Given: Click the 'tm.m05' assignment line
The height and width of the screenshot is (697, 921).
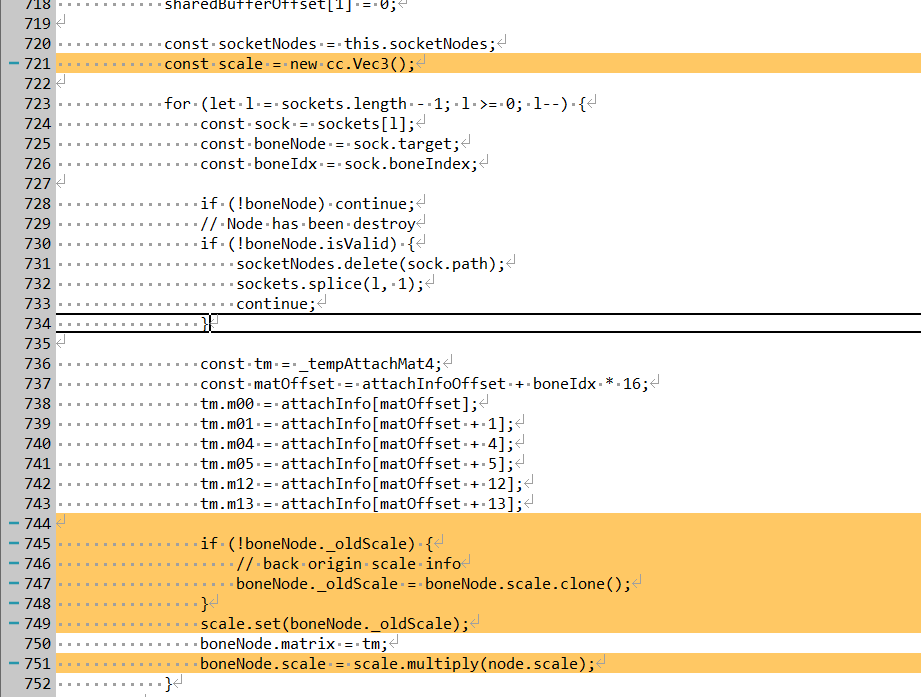Looking at the screenshot, I should pyautogui.click(x=357, y=464).
